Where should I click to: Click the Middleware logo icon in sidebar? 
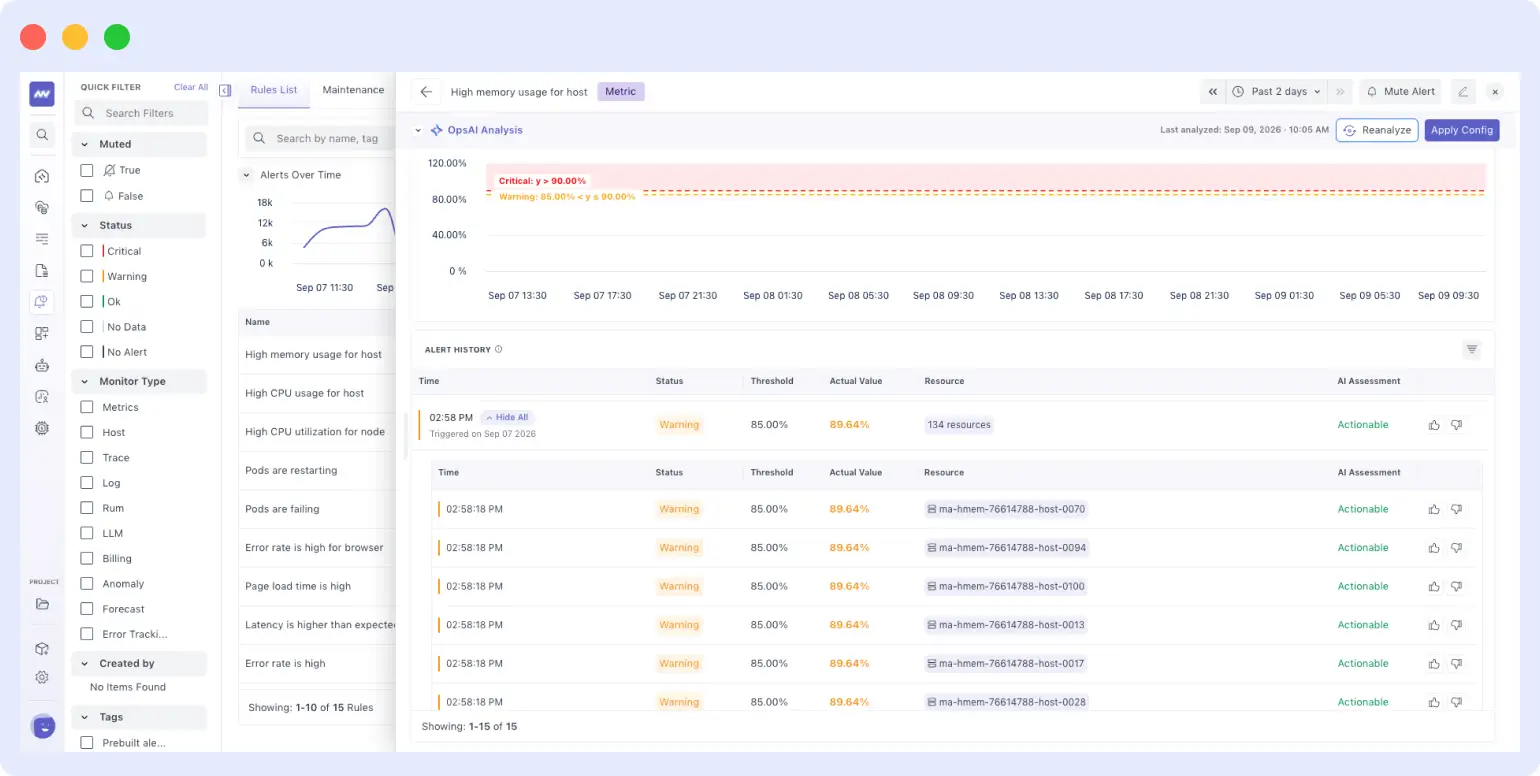click(x=42, y=94)
